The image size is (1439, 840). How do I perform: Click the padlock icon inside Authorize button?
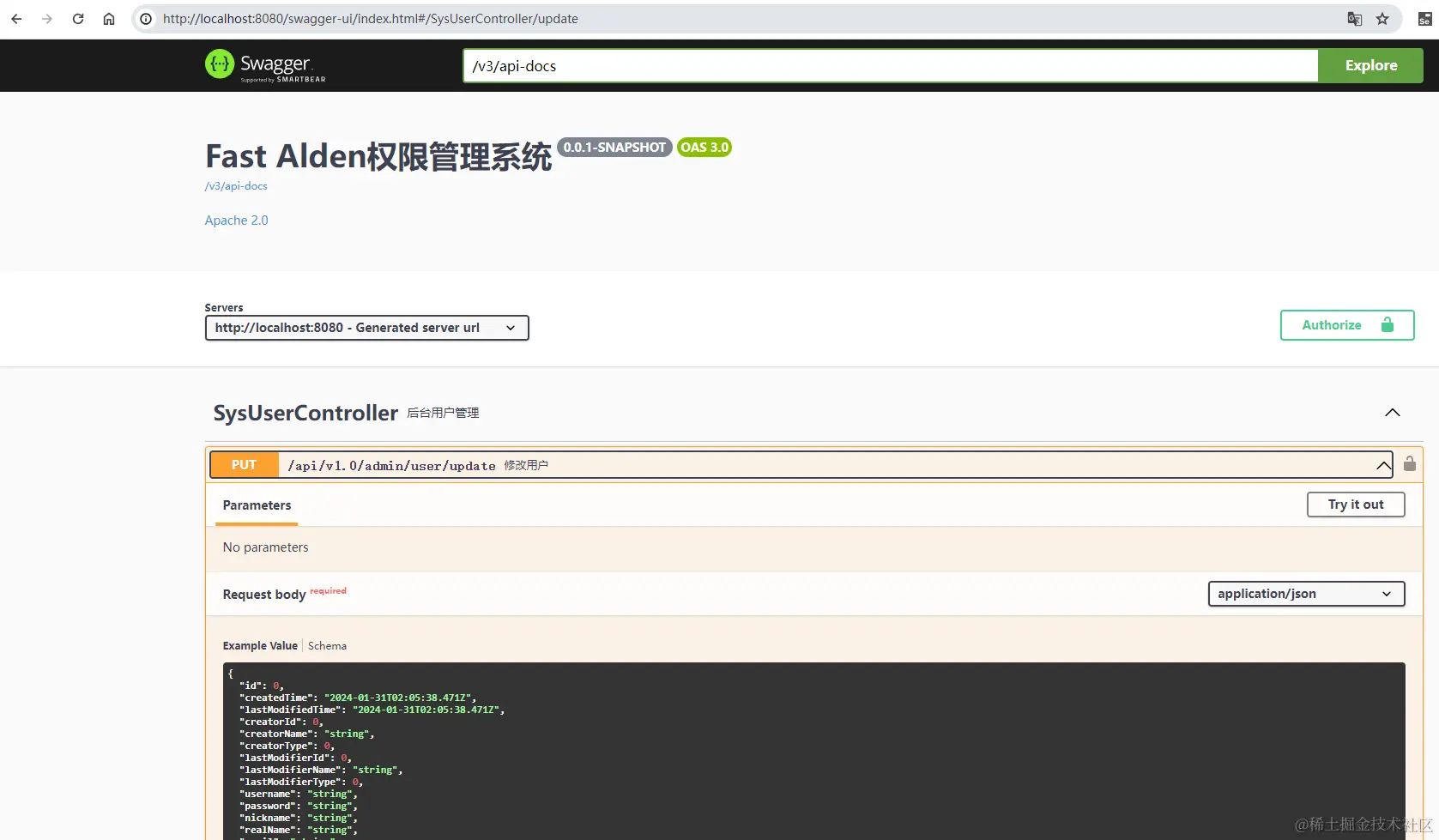point(1388,324)
